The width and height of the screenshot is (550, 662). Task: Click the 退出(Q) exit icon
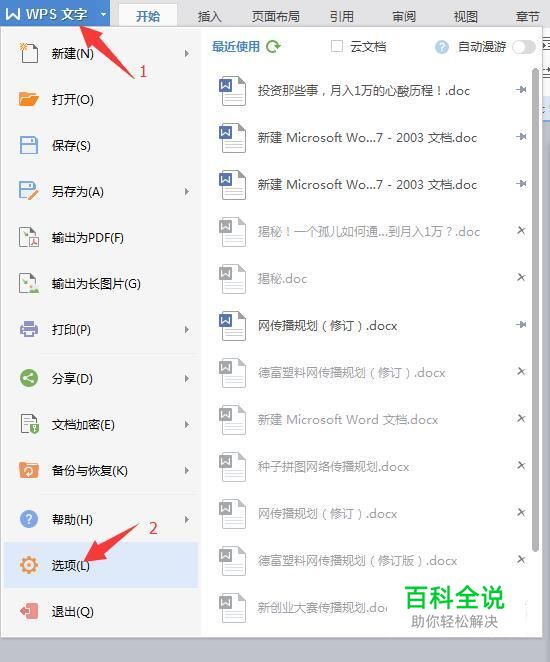click(29, 611)
